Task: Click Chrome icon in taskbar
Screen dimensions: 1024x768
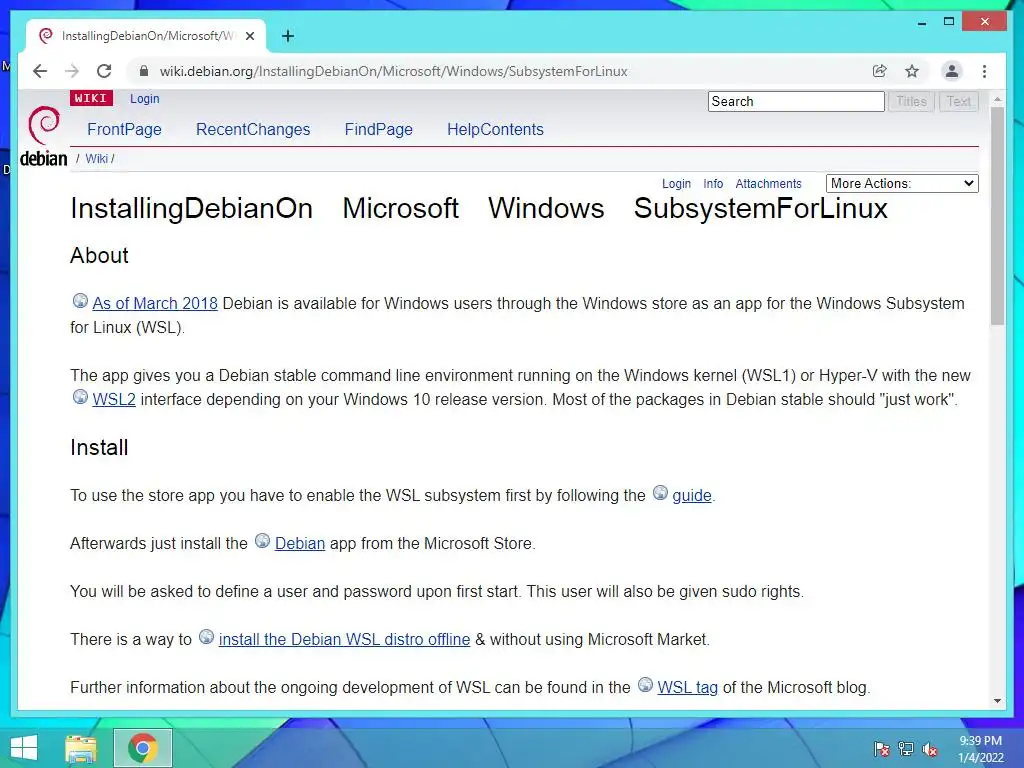Action: point(142,748)
